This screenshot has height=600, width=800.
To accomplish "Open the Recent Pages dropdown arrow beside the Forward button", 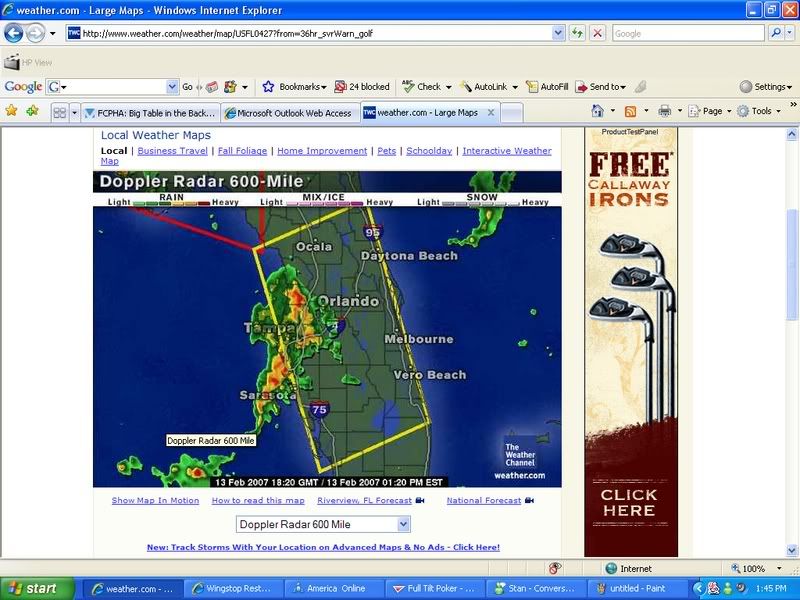I will coord(53,34).
